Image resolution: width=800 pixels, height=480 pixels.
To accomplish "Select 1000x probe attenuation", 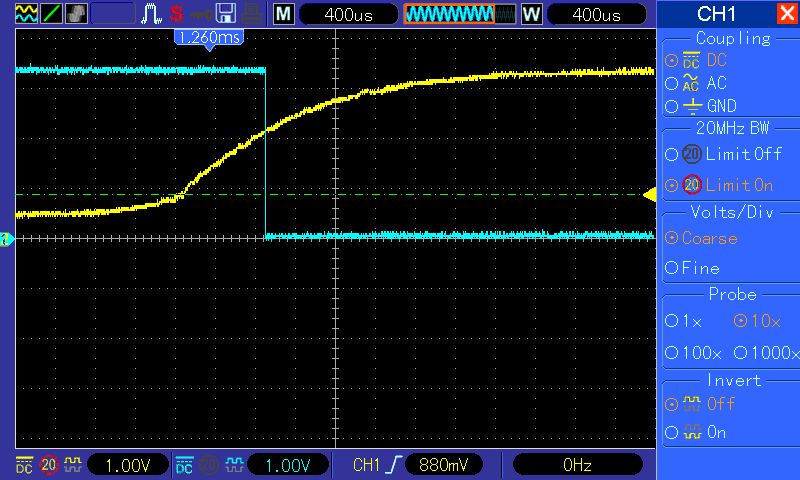I will [x=766, y=352].
